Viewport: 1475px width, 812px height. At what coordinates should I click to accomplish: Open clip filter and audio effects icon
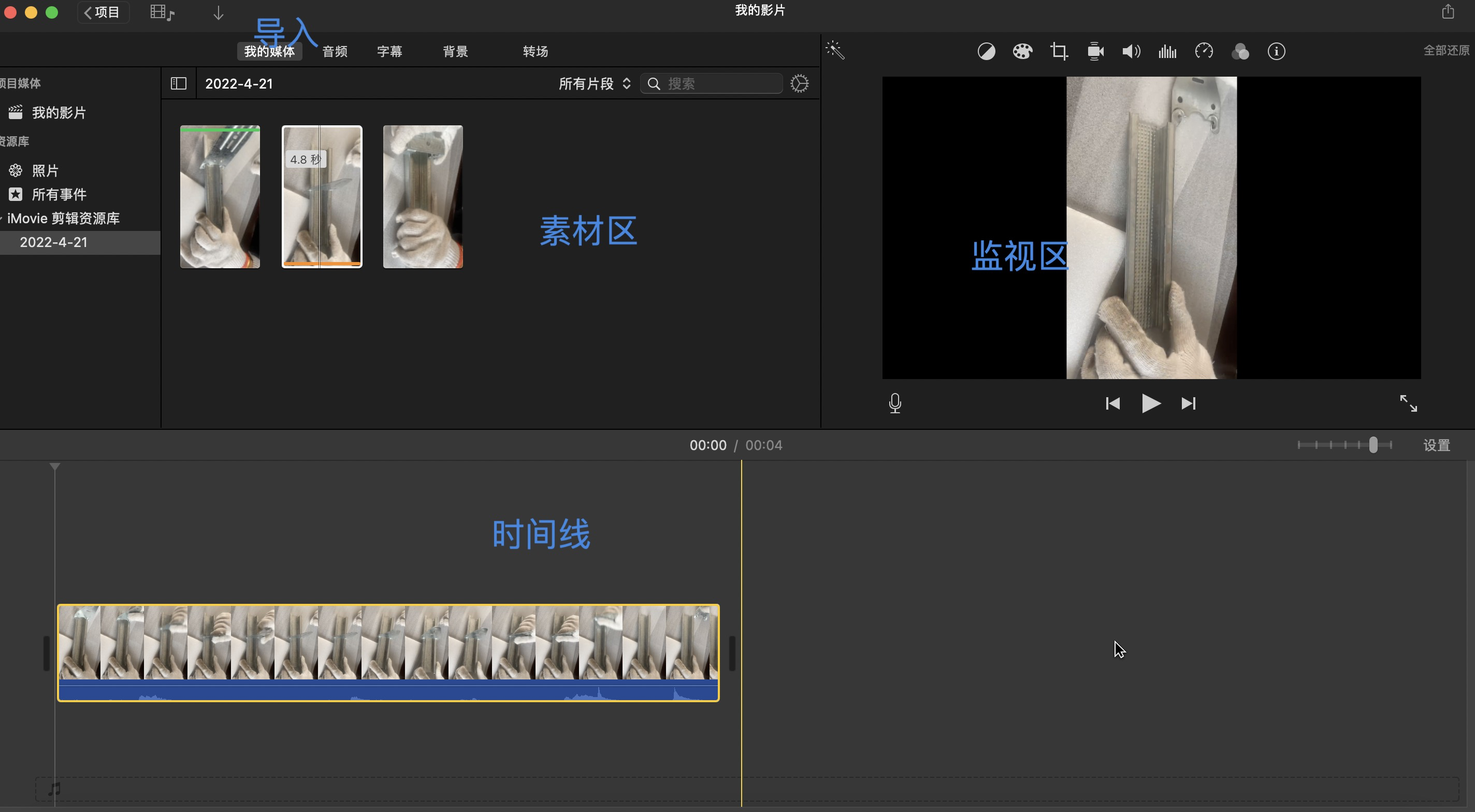coord(1240,52)
